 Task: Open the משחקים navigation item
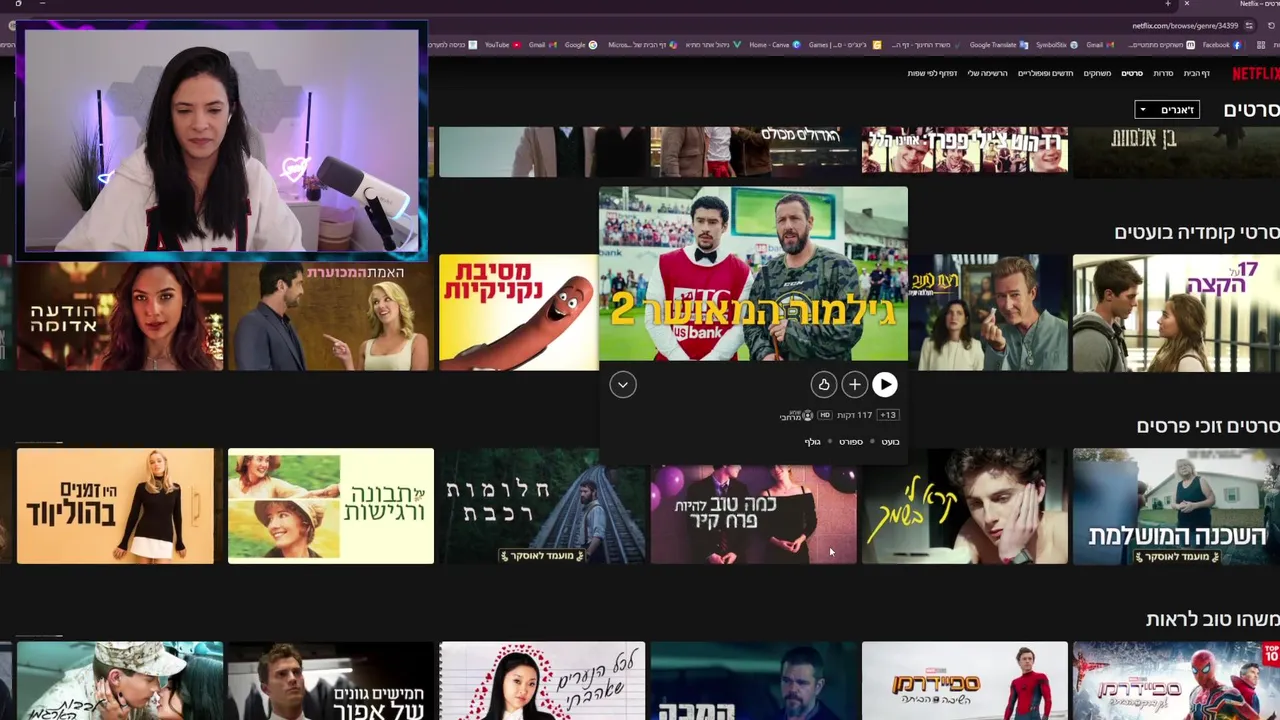[1097, 73]
